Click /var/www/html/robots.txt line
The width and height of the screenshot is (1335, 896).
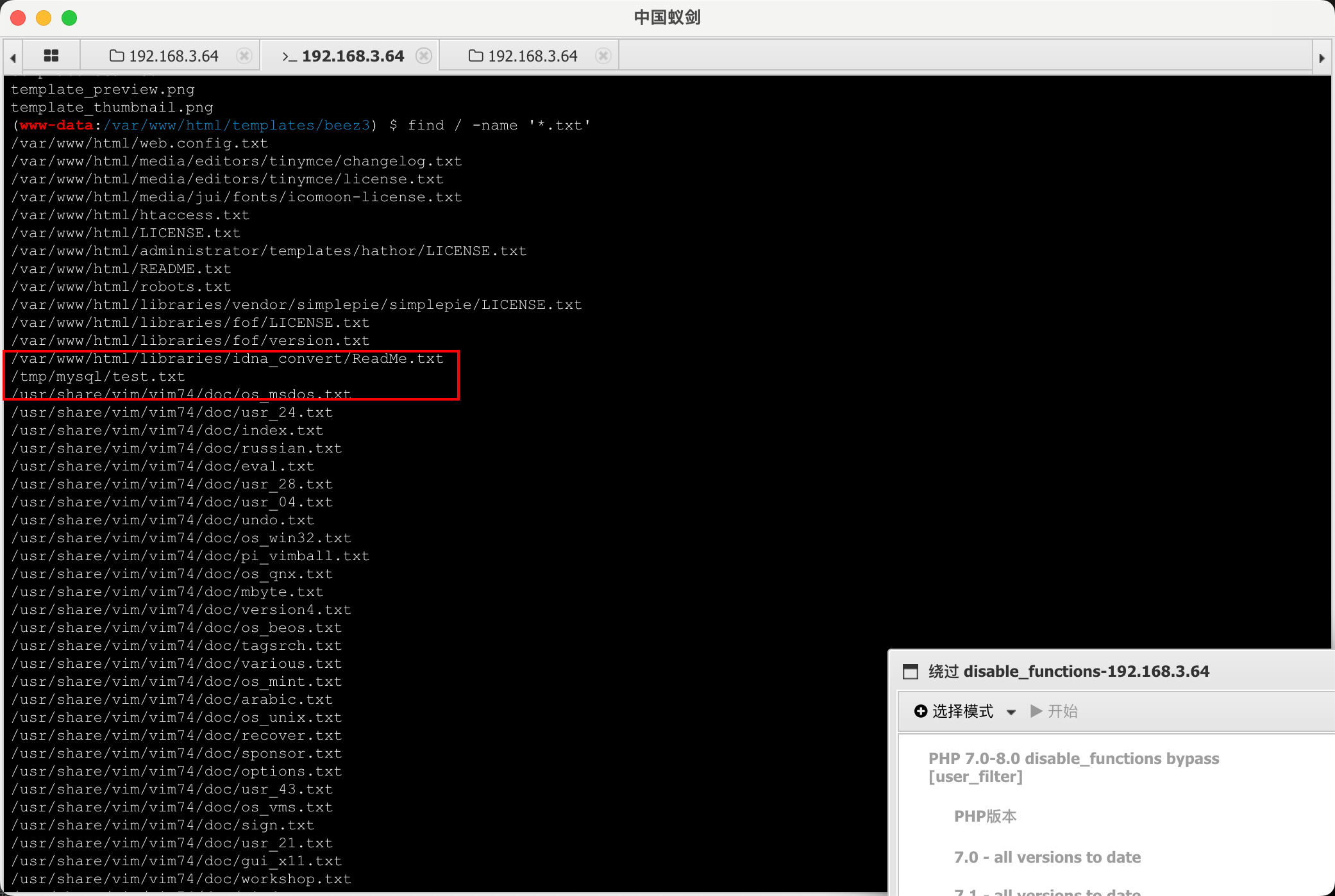pos(121,286)
